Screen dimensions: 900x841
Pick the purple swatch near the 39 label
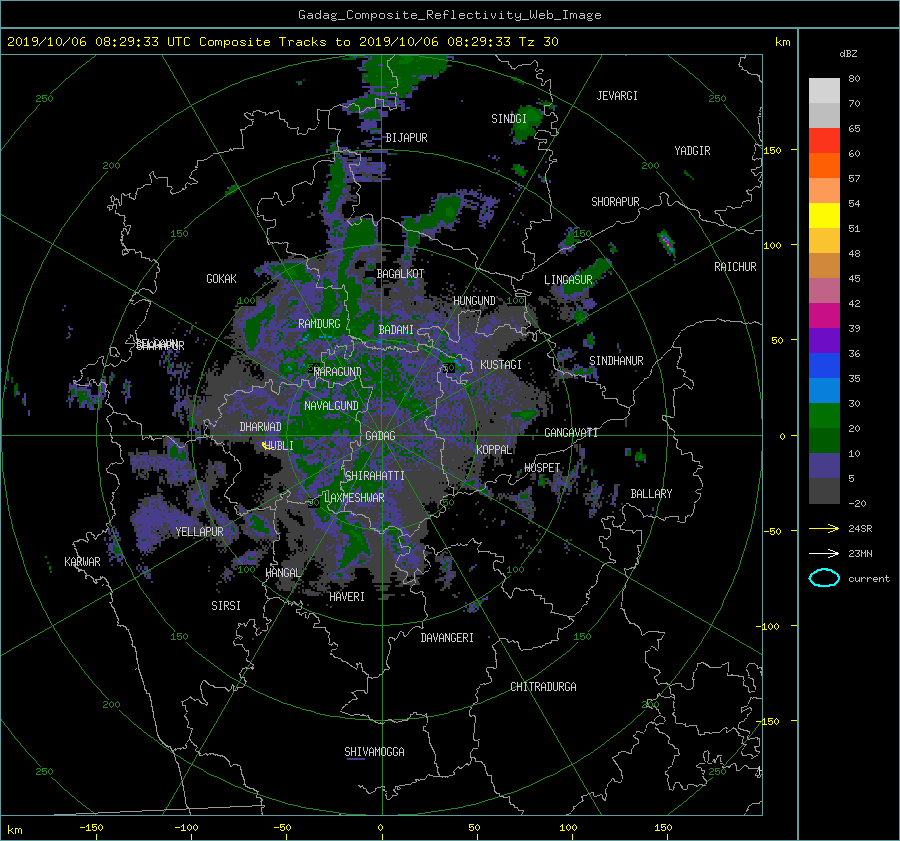point(824,340)
